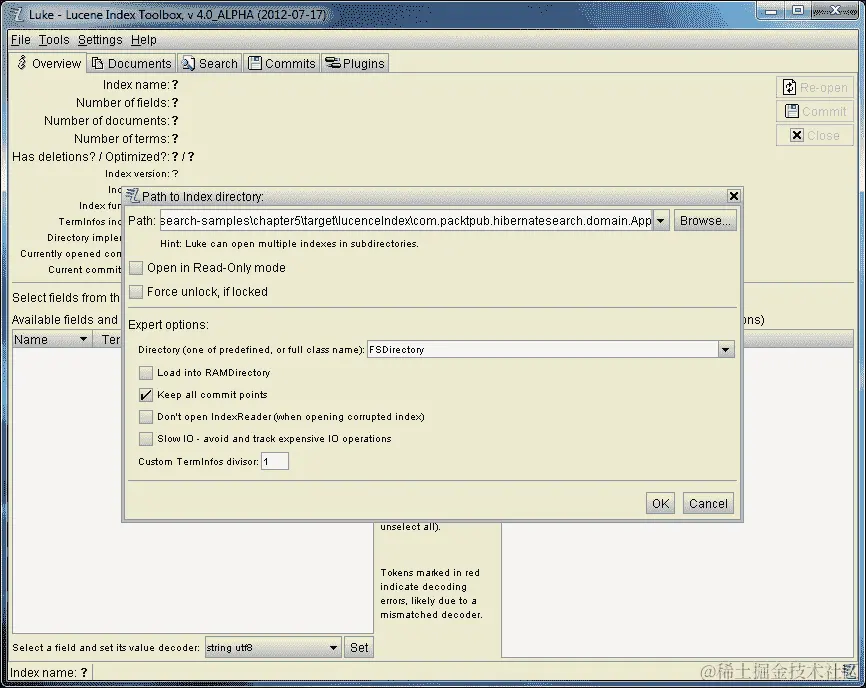Switch to the Documents tab

(131, 63)
